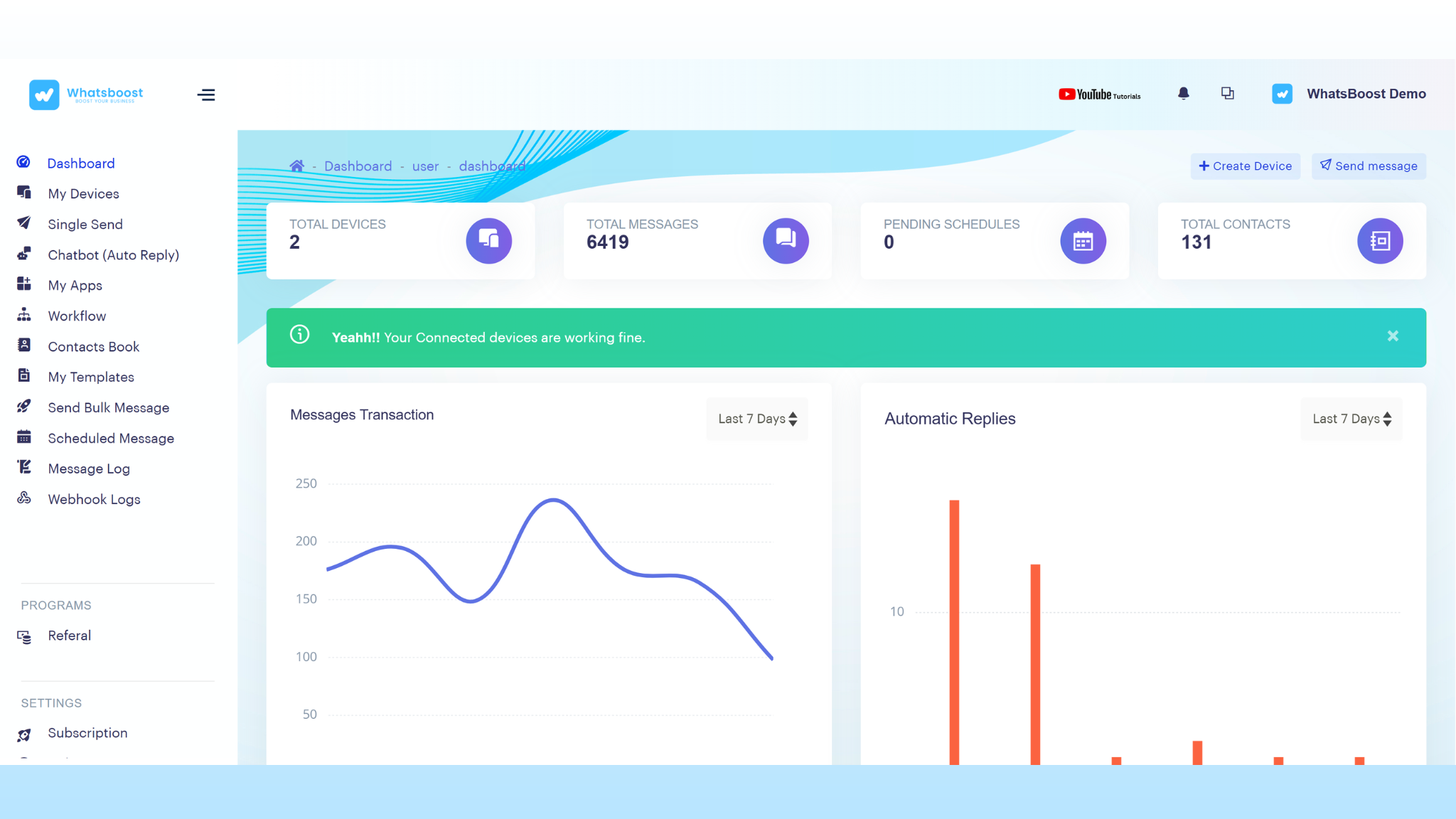Open YouTube Tutorials link

pos(1099,95)
